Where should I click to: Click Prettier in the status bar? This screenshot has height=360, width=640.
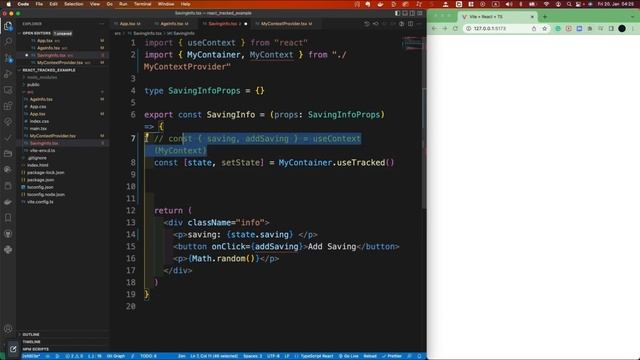pyautogui.click(x=392, y=356)
